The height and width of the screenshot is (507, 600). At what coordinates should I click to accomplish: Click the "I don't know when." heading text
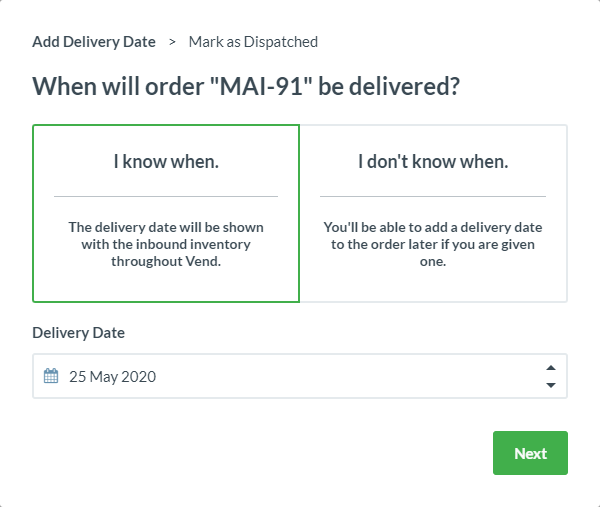(433, 161)
